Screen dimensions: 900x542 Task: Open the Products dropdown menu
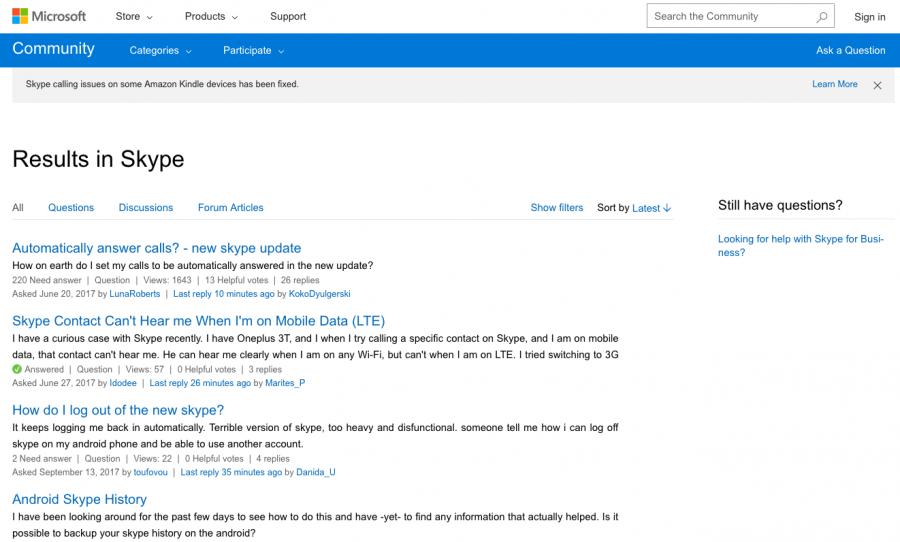point(211,17)
